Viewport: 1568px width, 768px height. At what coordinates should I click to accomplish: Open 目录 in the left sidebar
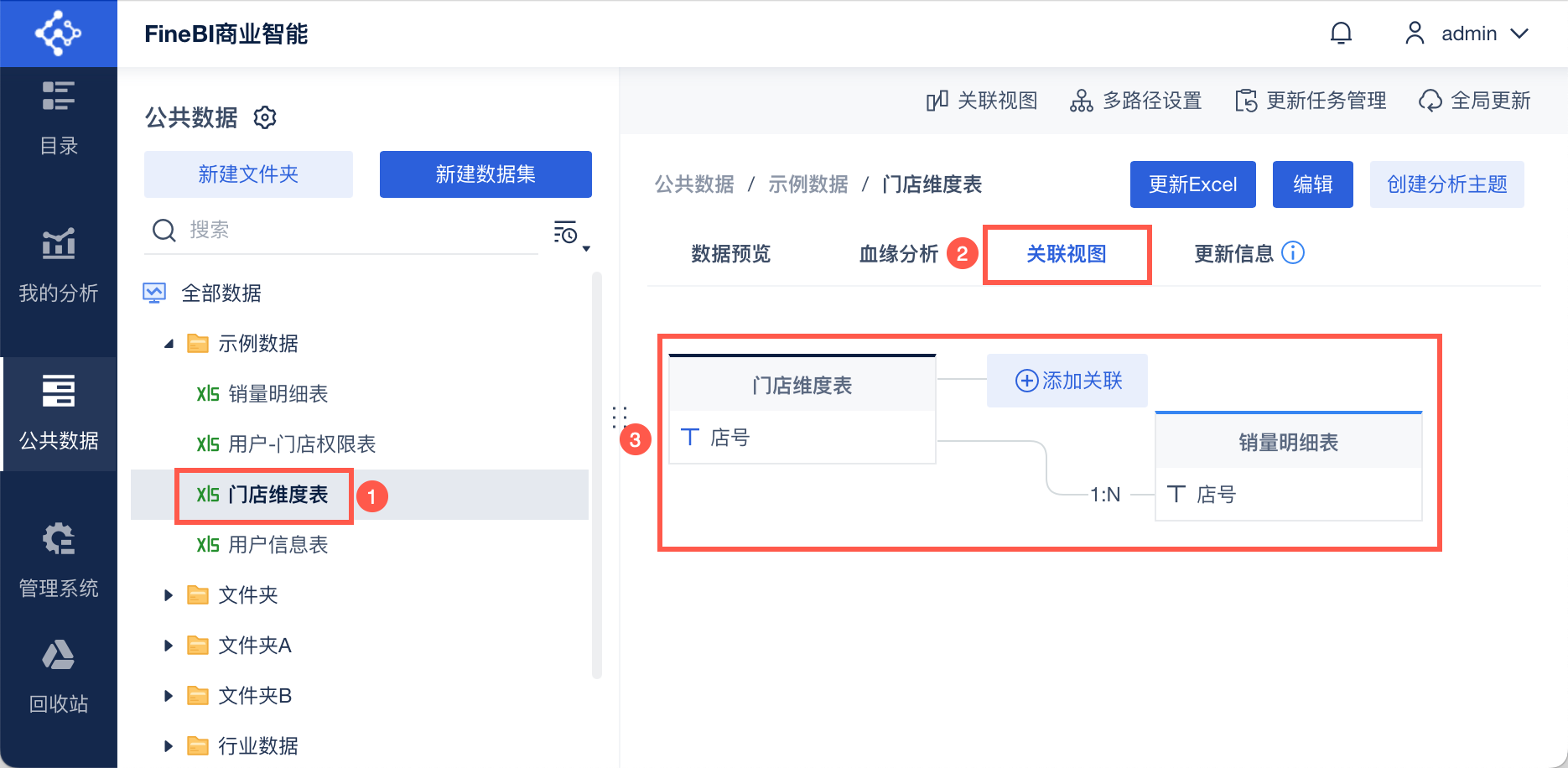coord(59,118)
